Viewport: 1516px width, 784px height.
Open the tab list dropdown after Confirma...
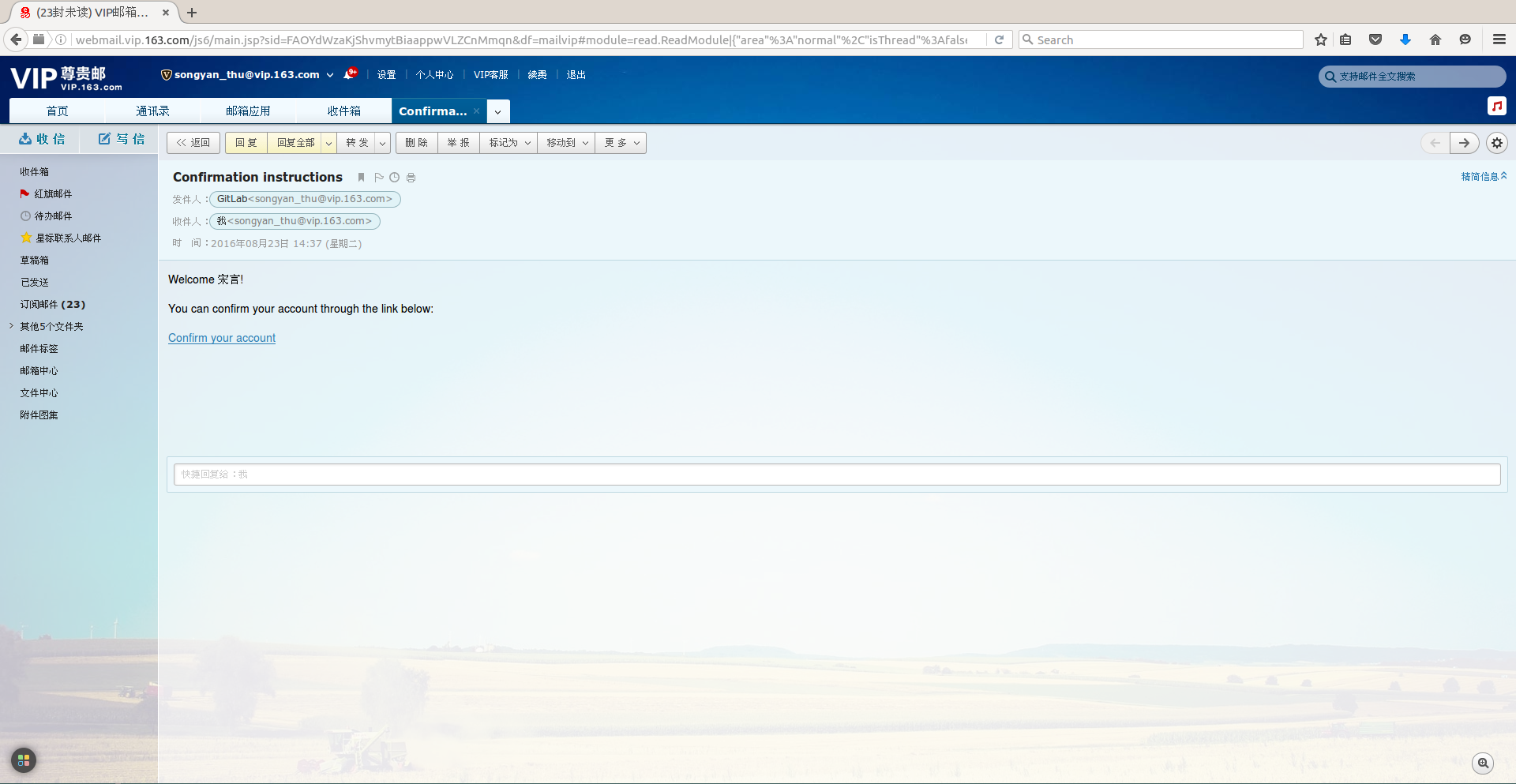(x=498, y=111)
